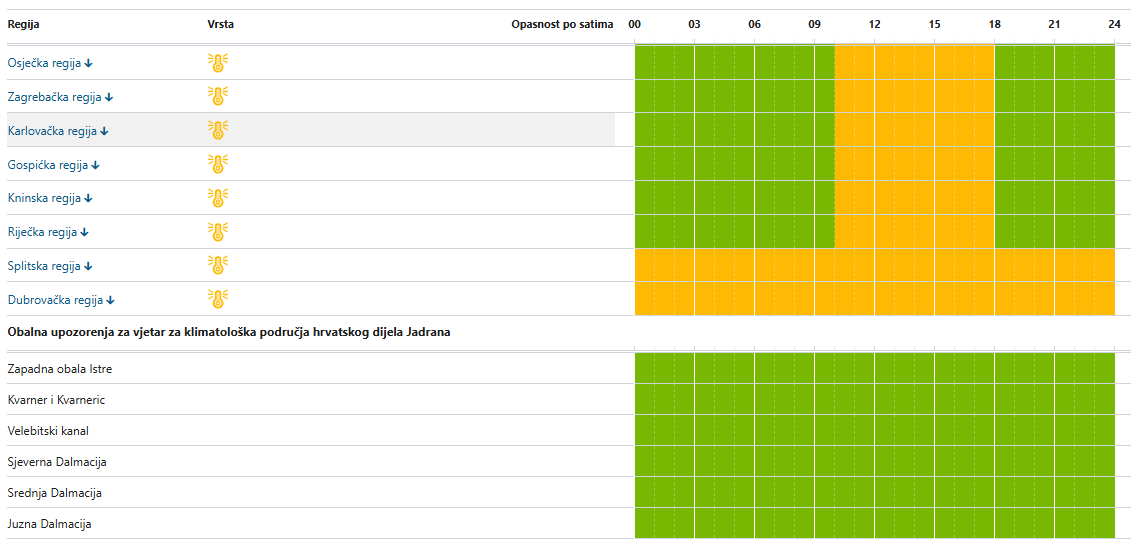Expand the Osječka regija down arrow

pyautogui.click(x=89, y=63)
